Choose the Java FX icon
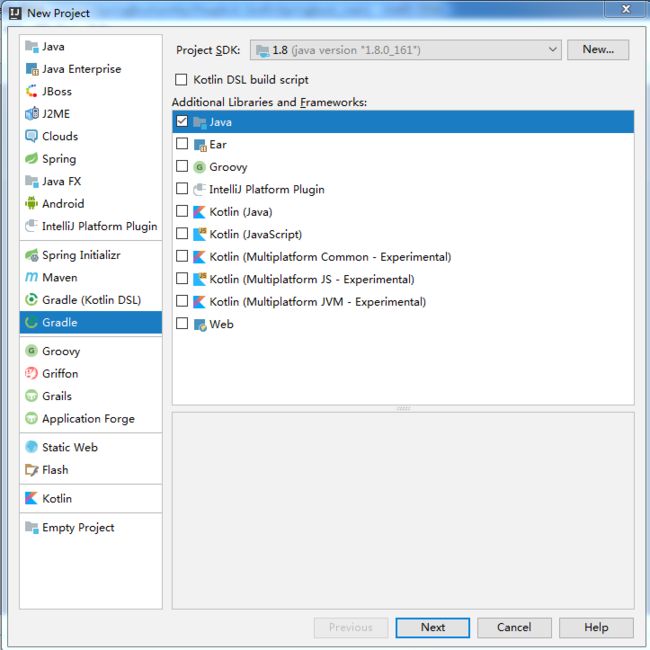The height and width of the screenshot is (650, 650). click(32, 181)
